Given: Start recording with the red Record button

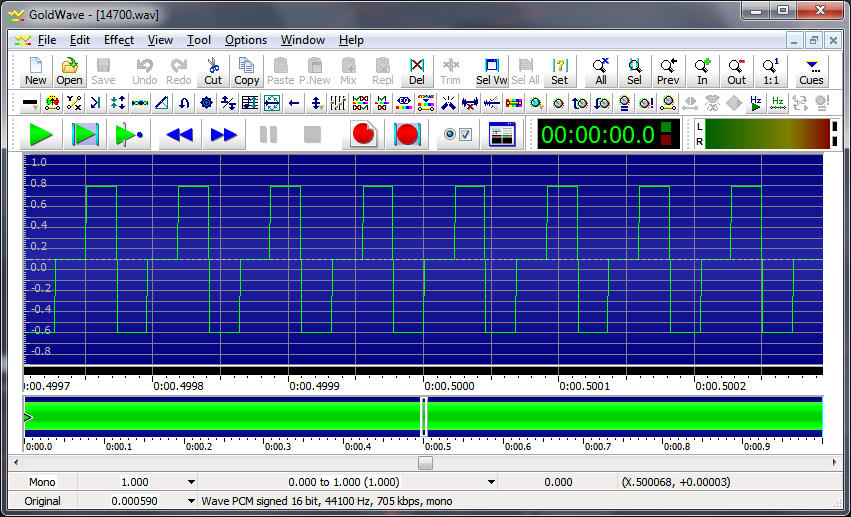Looking at the screenshot, I should coord(364,135).
